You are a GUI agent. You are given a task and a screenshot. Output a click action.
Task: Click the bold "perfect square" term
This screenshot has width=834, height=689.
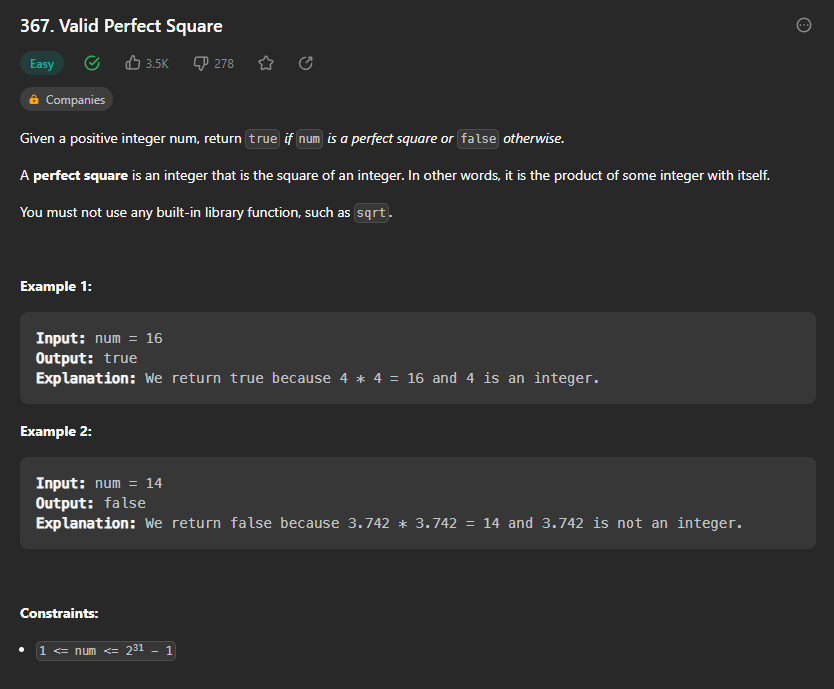pos(80,176)
